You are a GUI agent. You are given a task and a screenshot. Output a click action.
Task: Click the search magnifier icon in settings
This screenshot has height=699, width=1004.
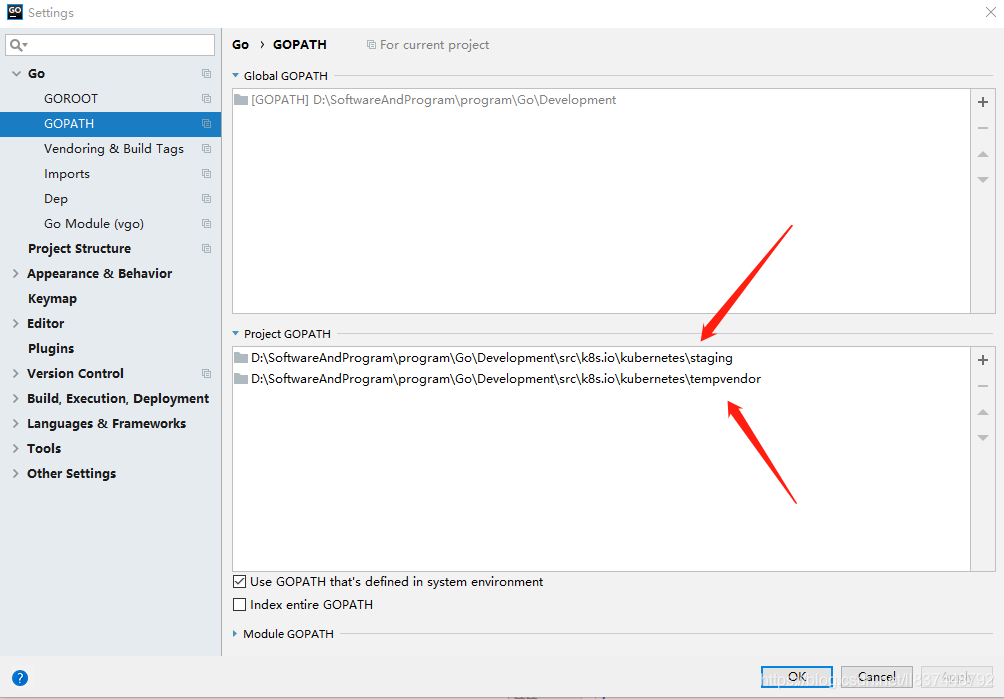pos(17,45)
